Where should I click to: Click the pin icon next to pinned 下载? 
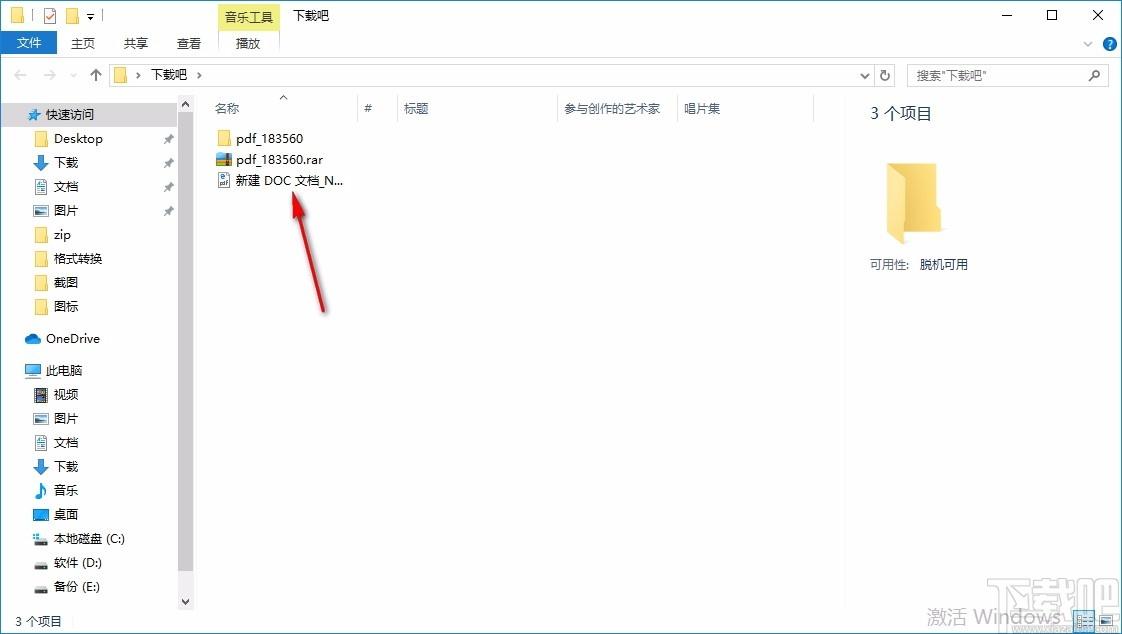(168, 163)
